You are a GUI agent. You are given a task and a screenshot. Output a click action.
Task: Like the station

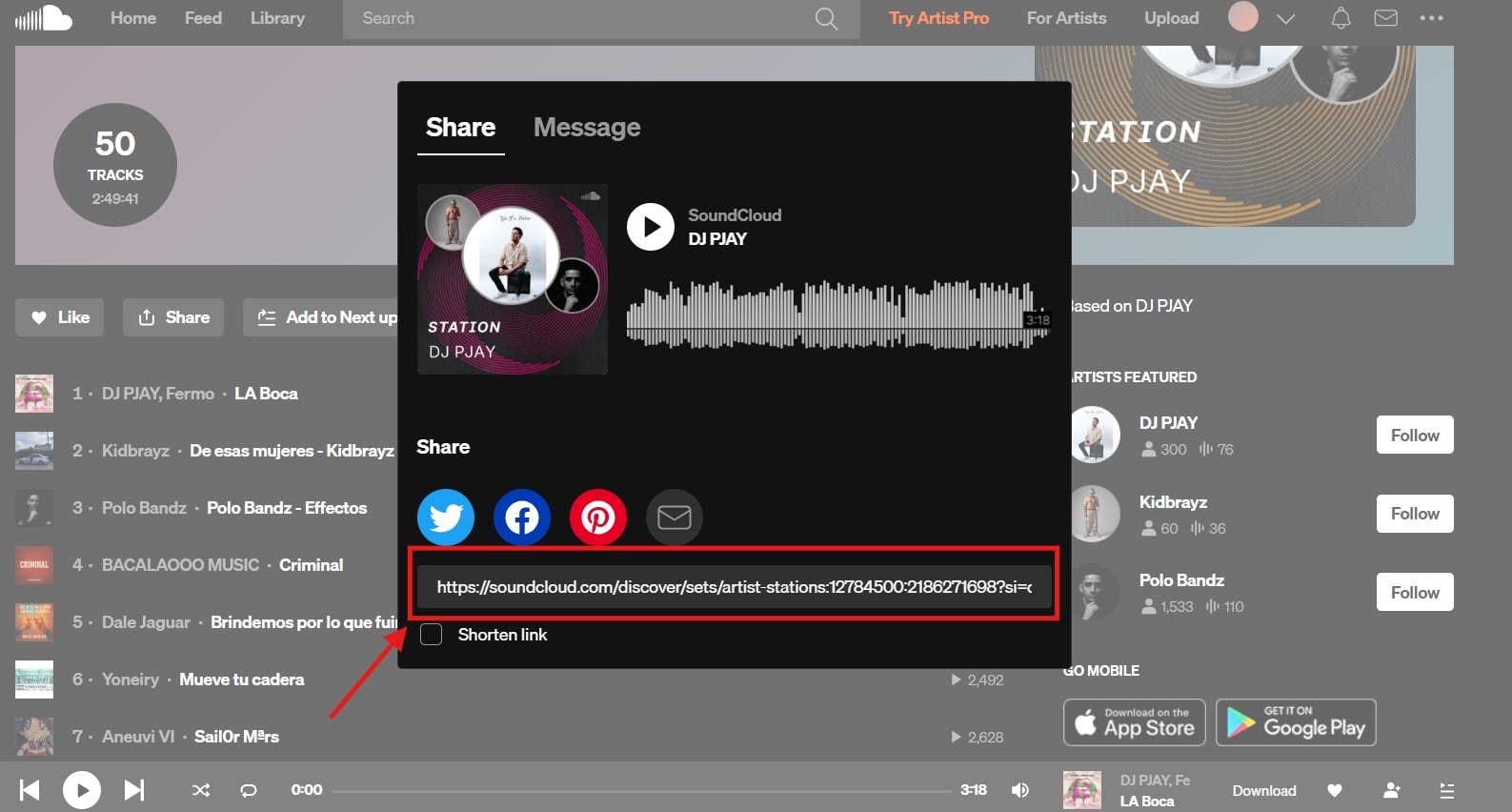[60, 317]
